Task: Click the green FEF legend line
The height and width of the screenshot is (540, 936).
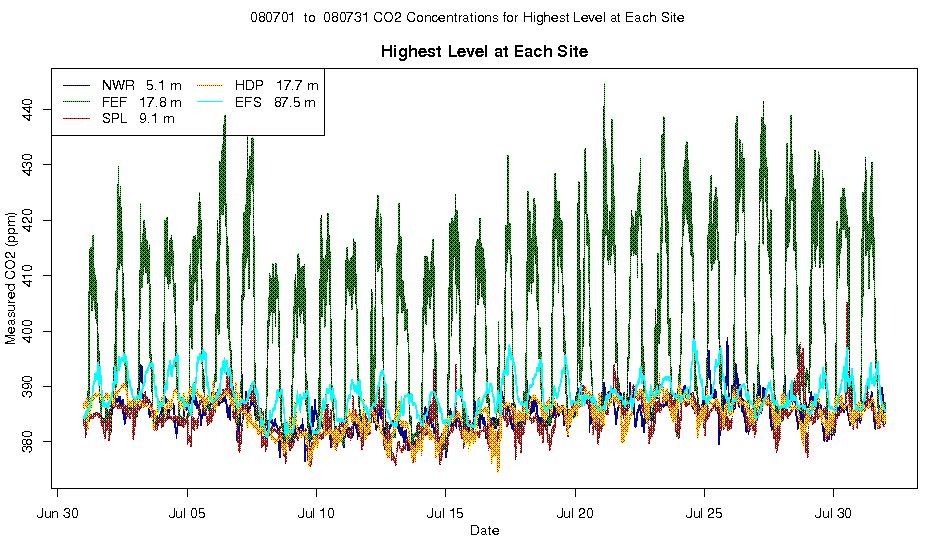Action: coord(76,102)
